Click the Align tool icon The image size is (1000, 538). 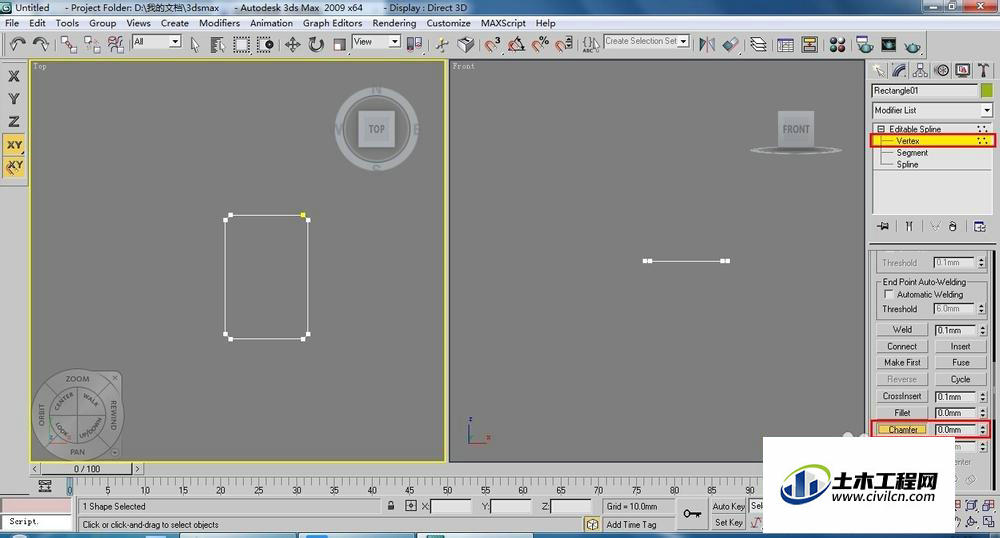tap(730, 45)
